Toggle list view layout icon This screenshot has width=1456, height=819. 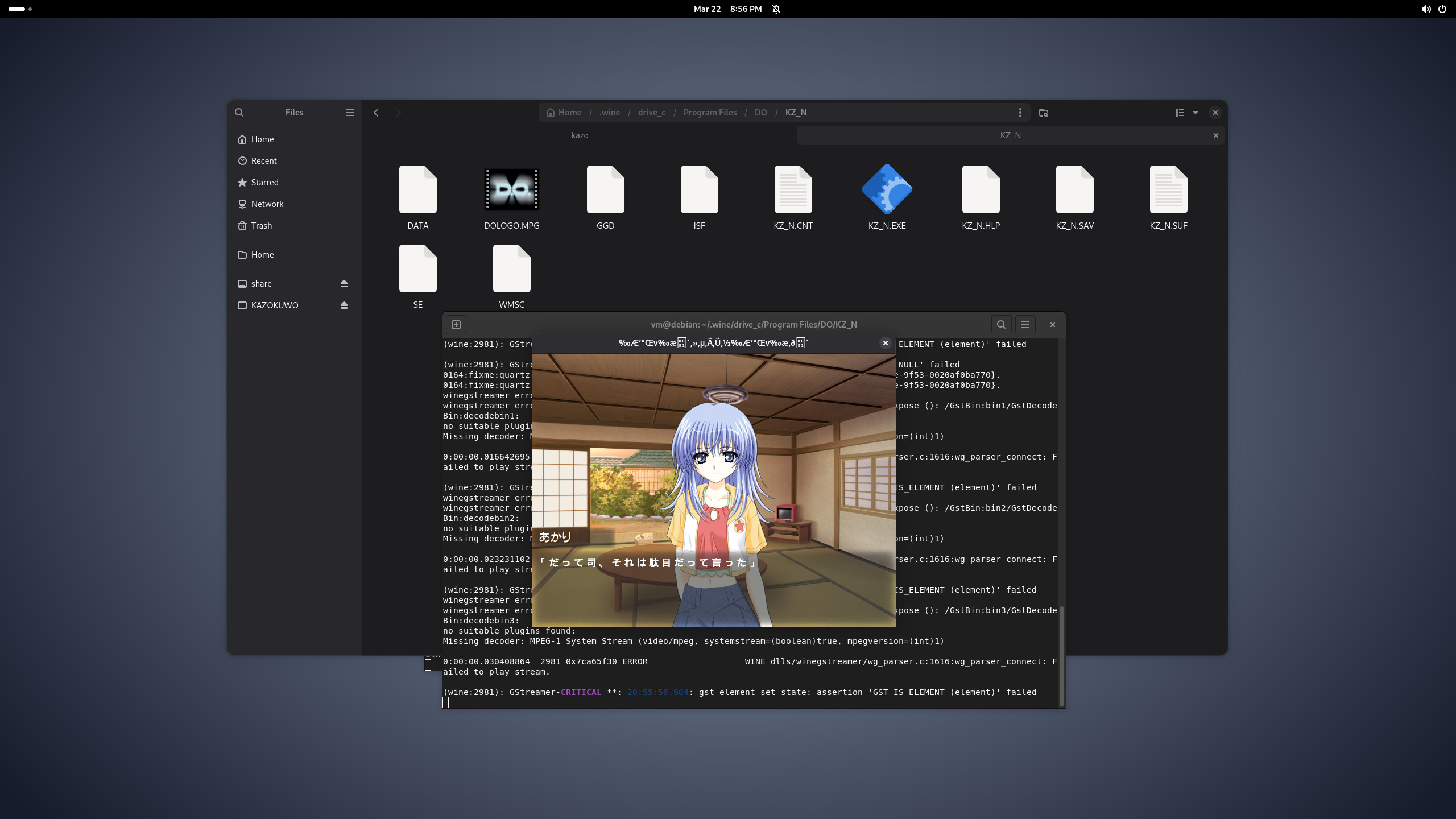pos(1180,113)
